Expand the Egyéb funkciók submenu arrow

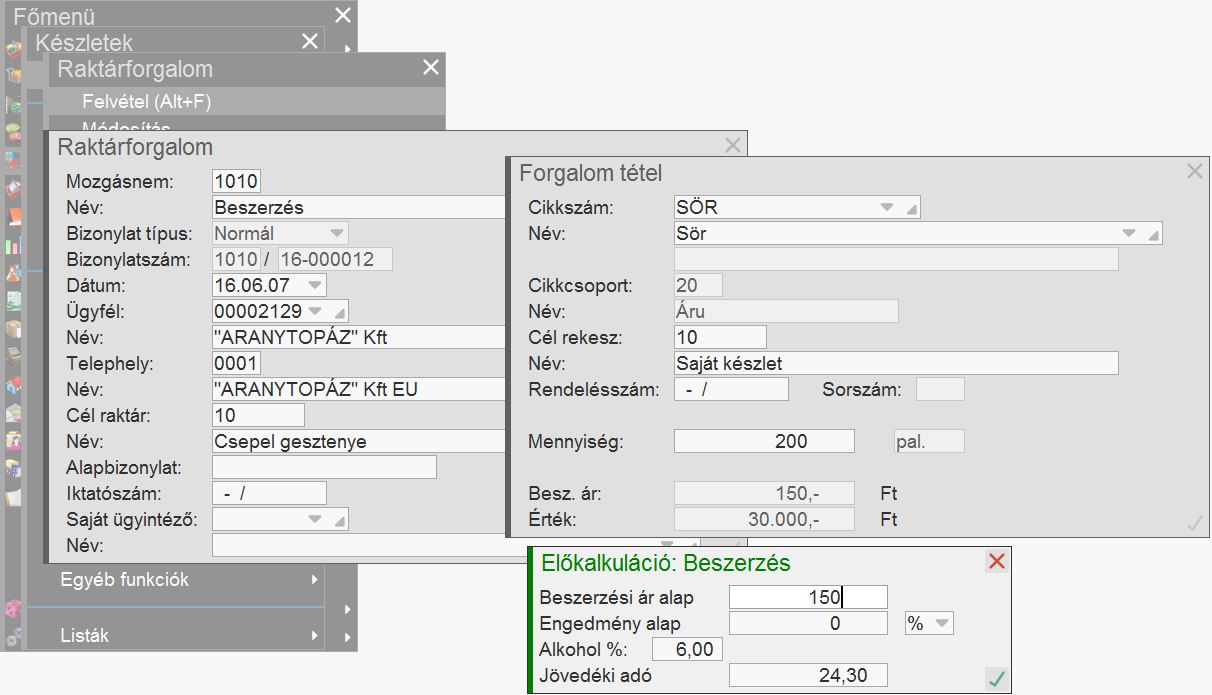[315, 580]
